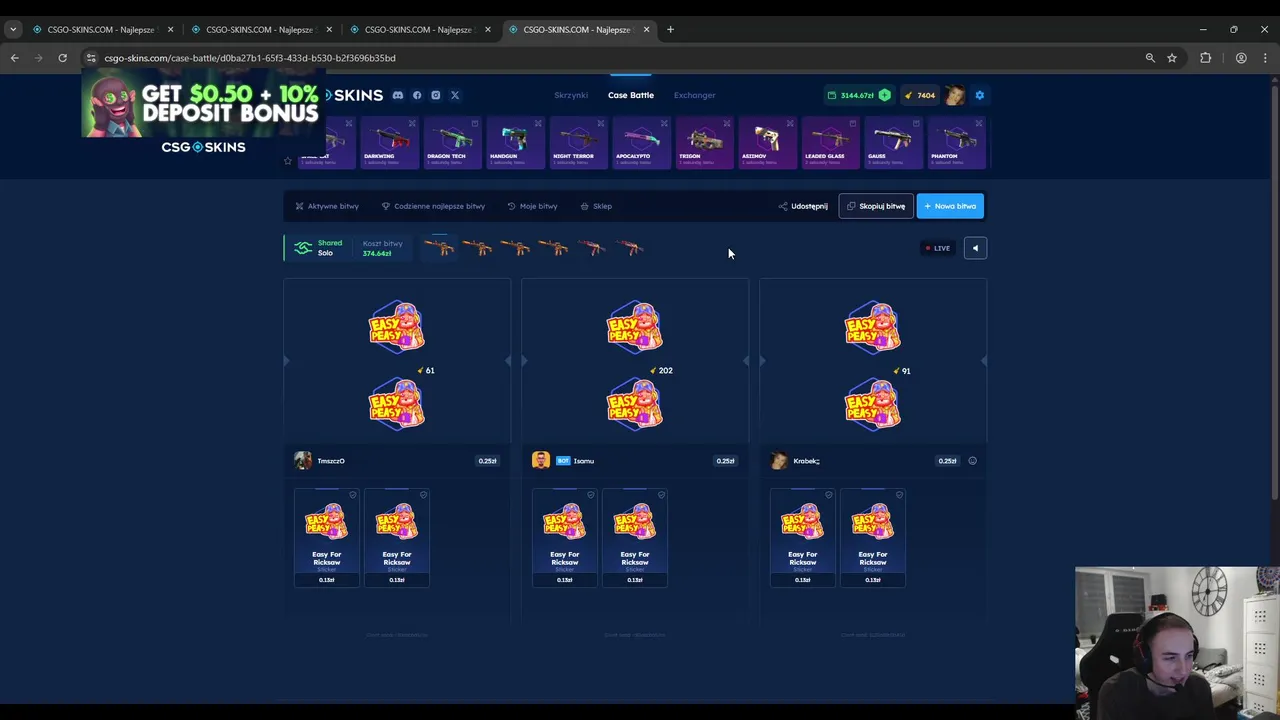Toggle the favorite star beside live drops
The image size is (1280, 720).
(x=288, y=161)
